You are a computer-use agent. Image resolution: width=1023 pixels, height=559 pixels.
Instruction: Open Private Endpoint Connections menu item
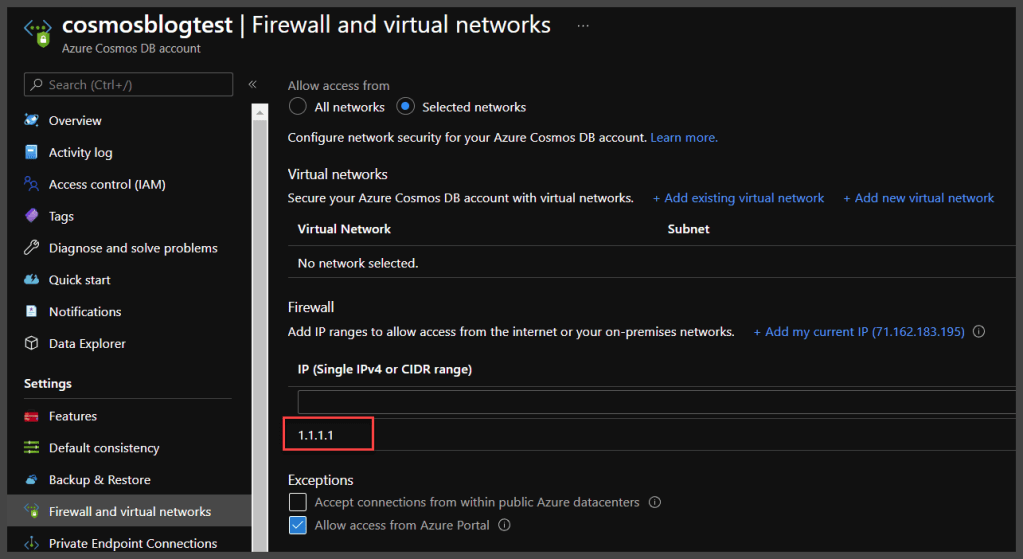(132, 544)
